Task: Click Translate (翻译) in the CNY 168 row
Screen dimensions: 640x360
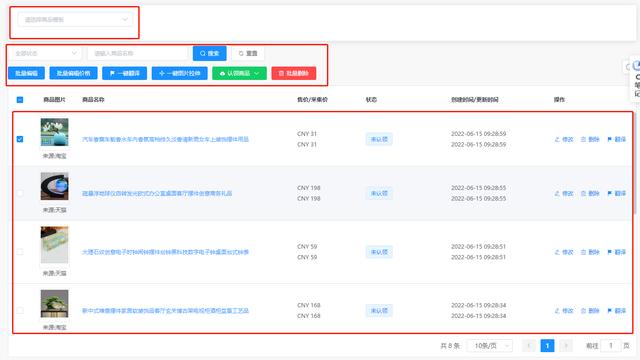Action: [617, 311]
